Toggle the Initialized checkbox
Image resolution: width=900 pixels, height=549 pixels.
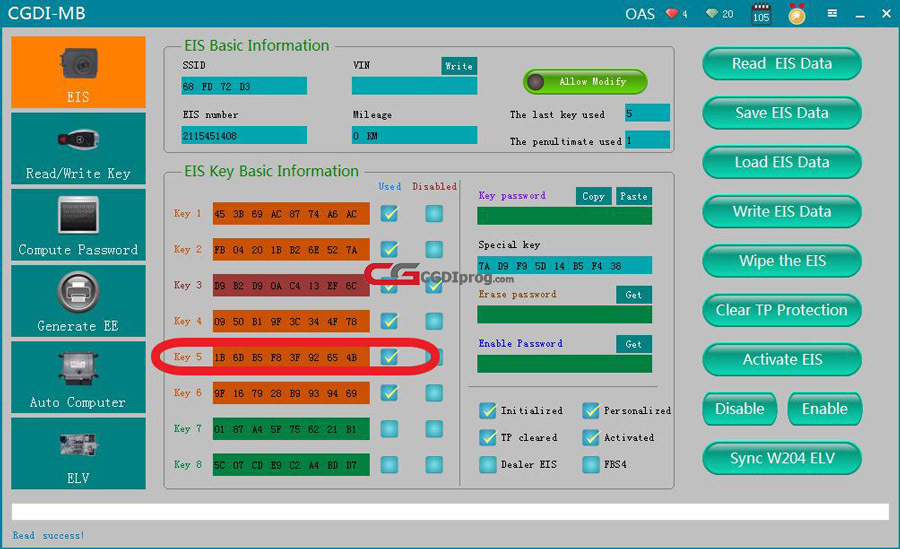tap(487, 411)
